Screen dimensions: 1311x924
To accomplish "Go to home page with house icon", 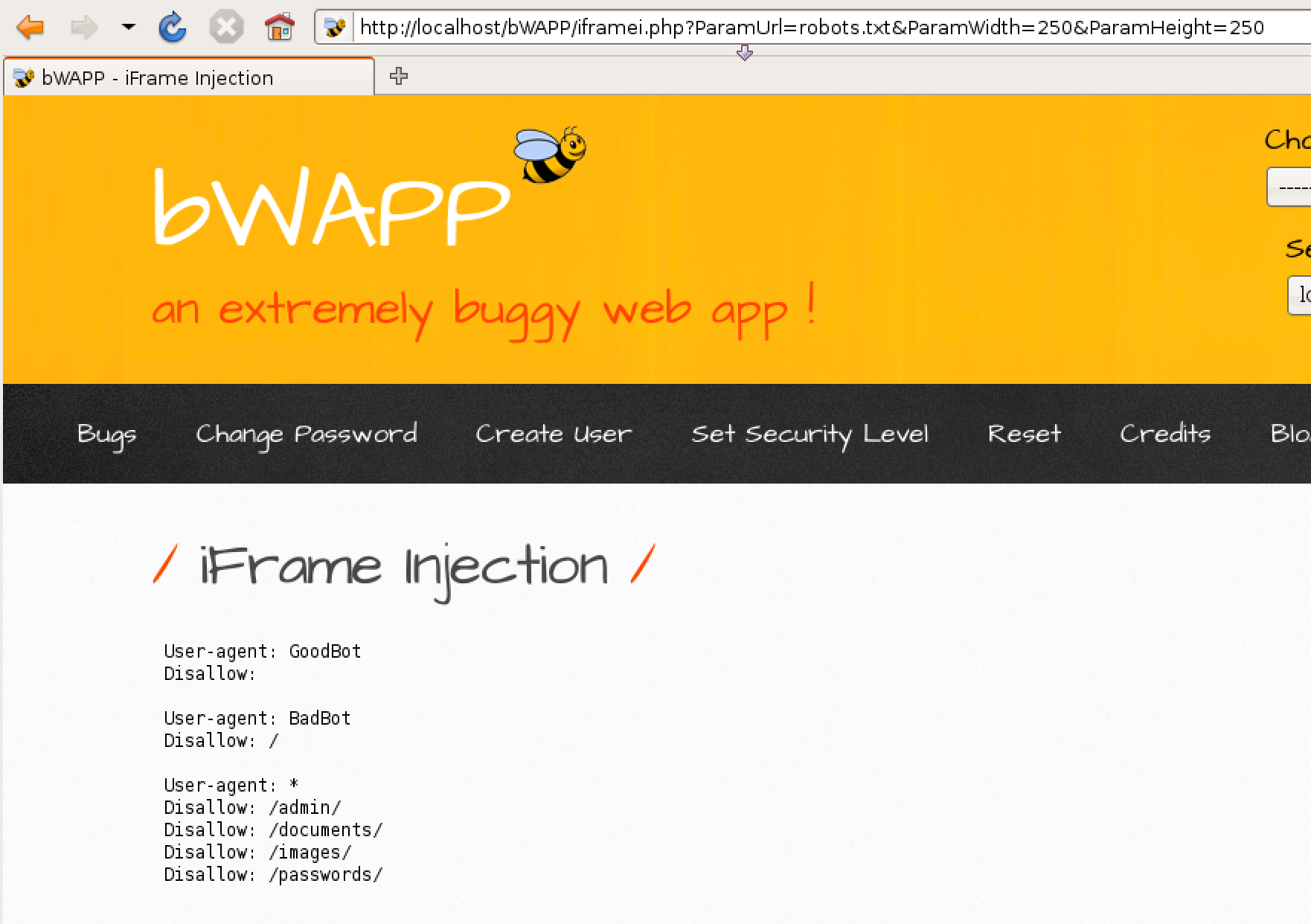I will pos(280,28).
